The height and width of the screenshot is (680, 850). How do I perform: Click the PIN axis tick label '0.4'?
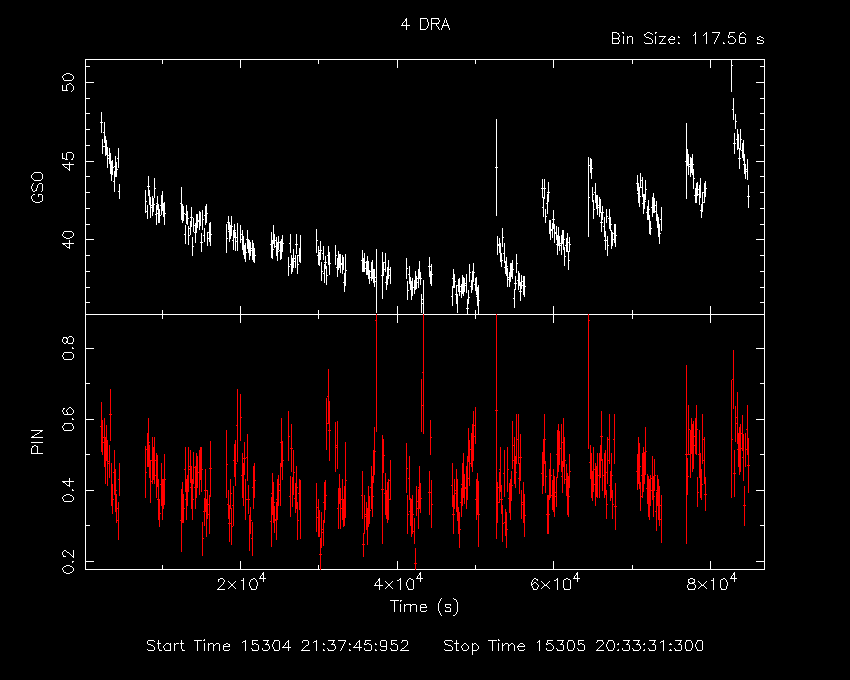(69, 490)
